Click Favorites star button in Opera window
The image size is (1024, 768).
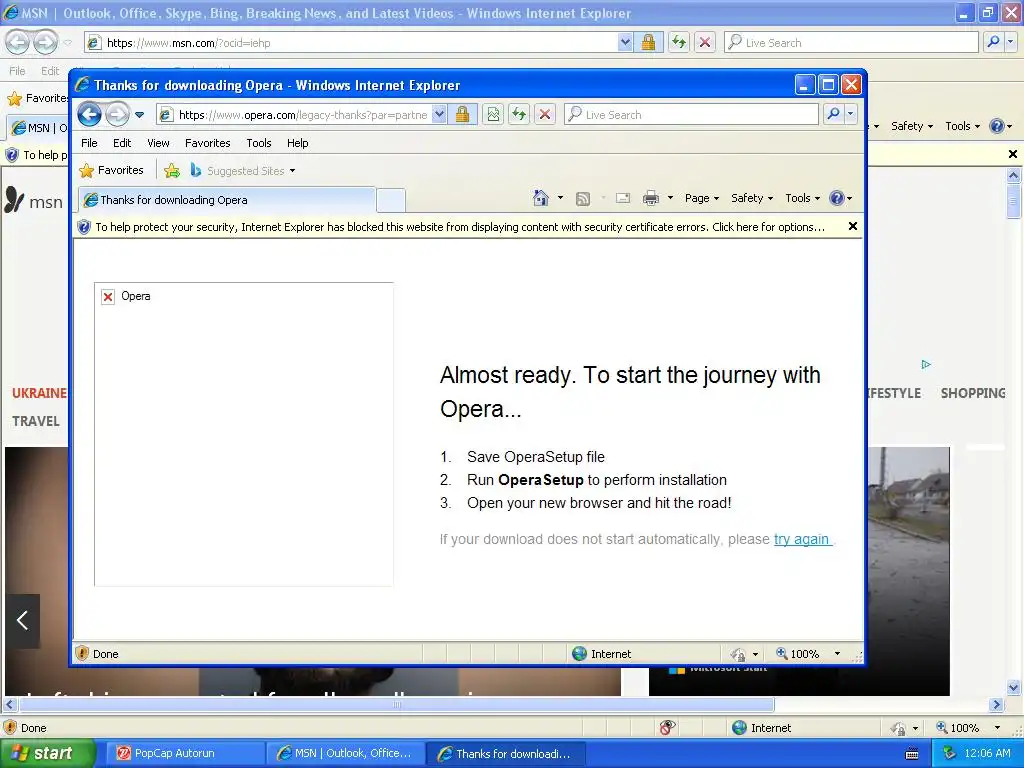tap(112, 170)
